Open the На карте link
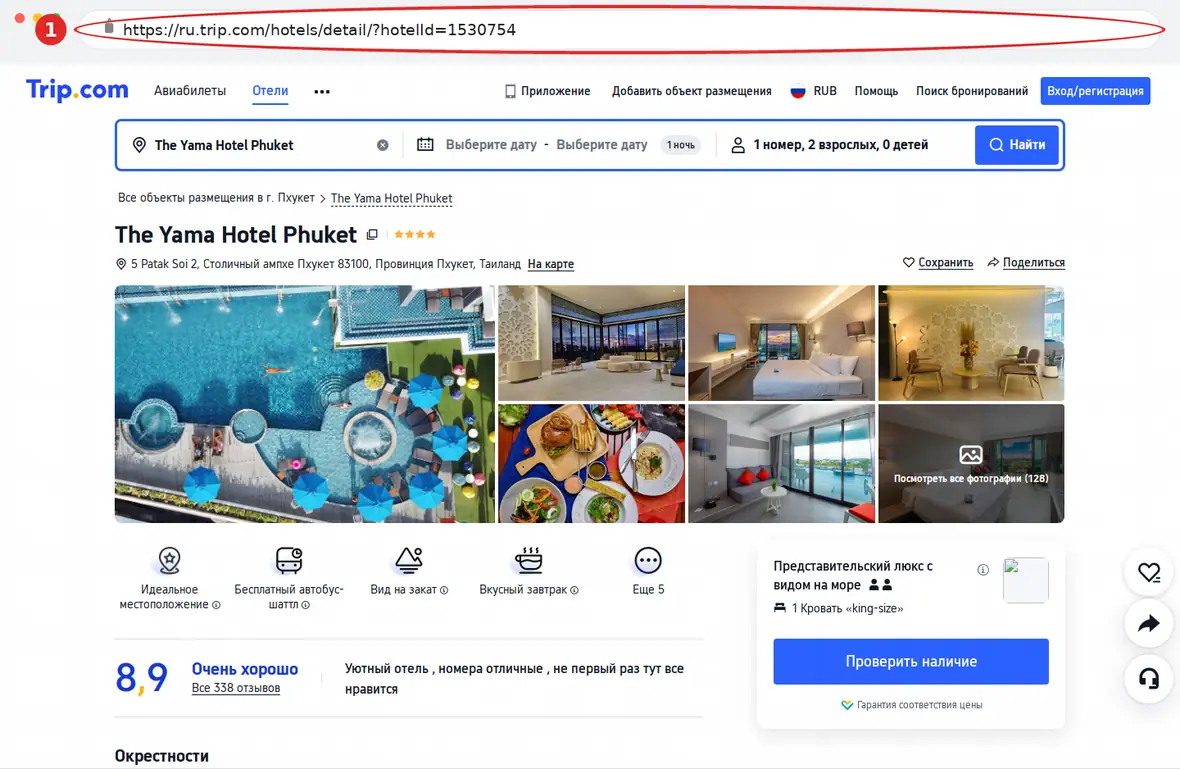The image size is (1180, 769). (x=551, y=264)
